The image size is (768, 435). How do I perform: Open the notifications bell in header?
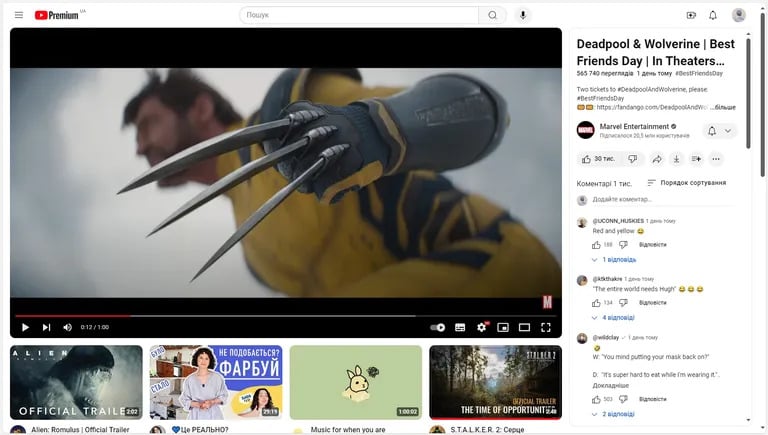[713, 15]
